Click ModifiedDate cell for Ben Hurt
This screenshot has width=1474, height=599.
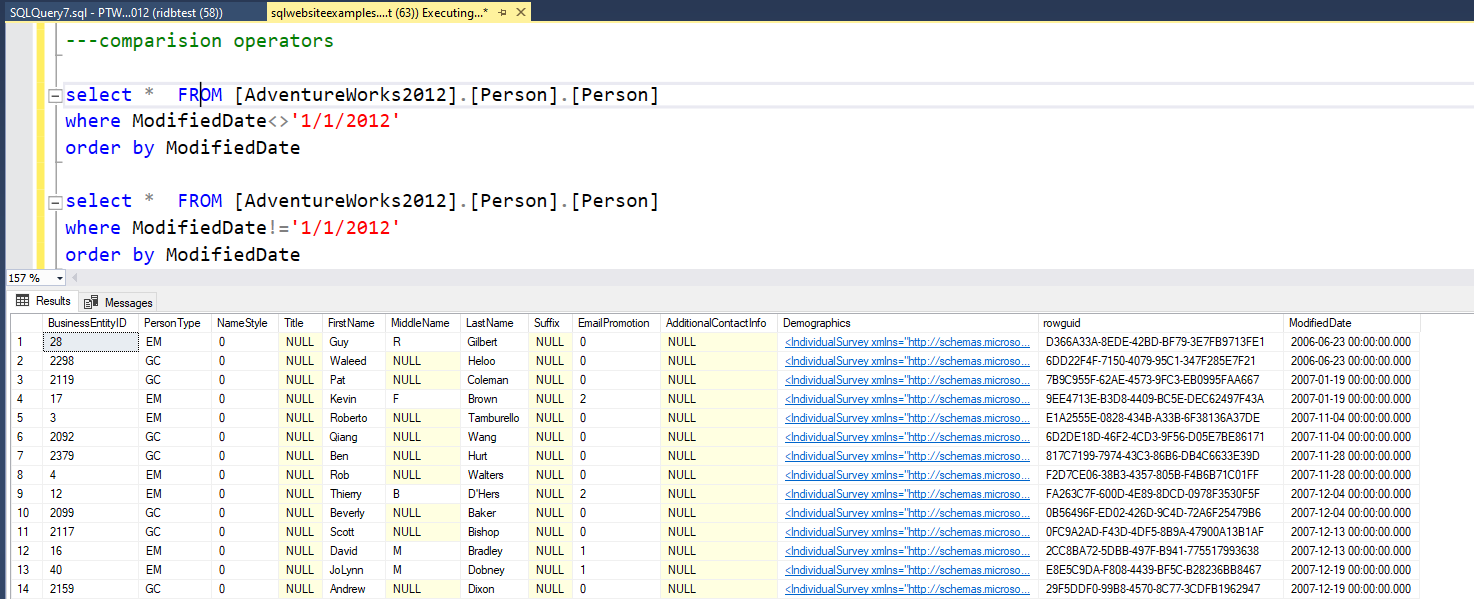tap(1352, 456)
